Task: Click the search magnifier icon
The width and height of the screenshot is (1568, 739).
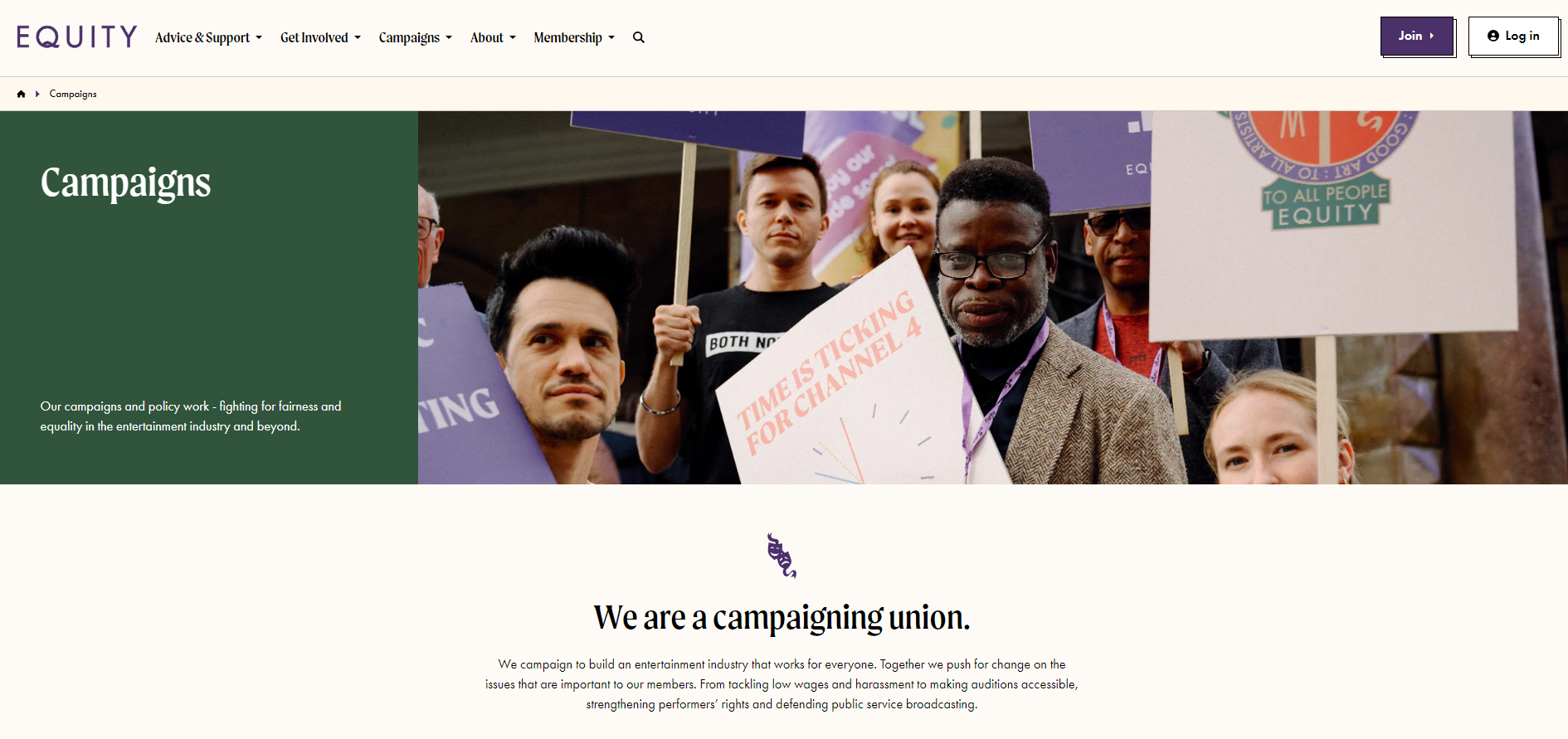Action: tap(639, 37)
